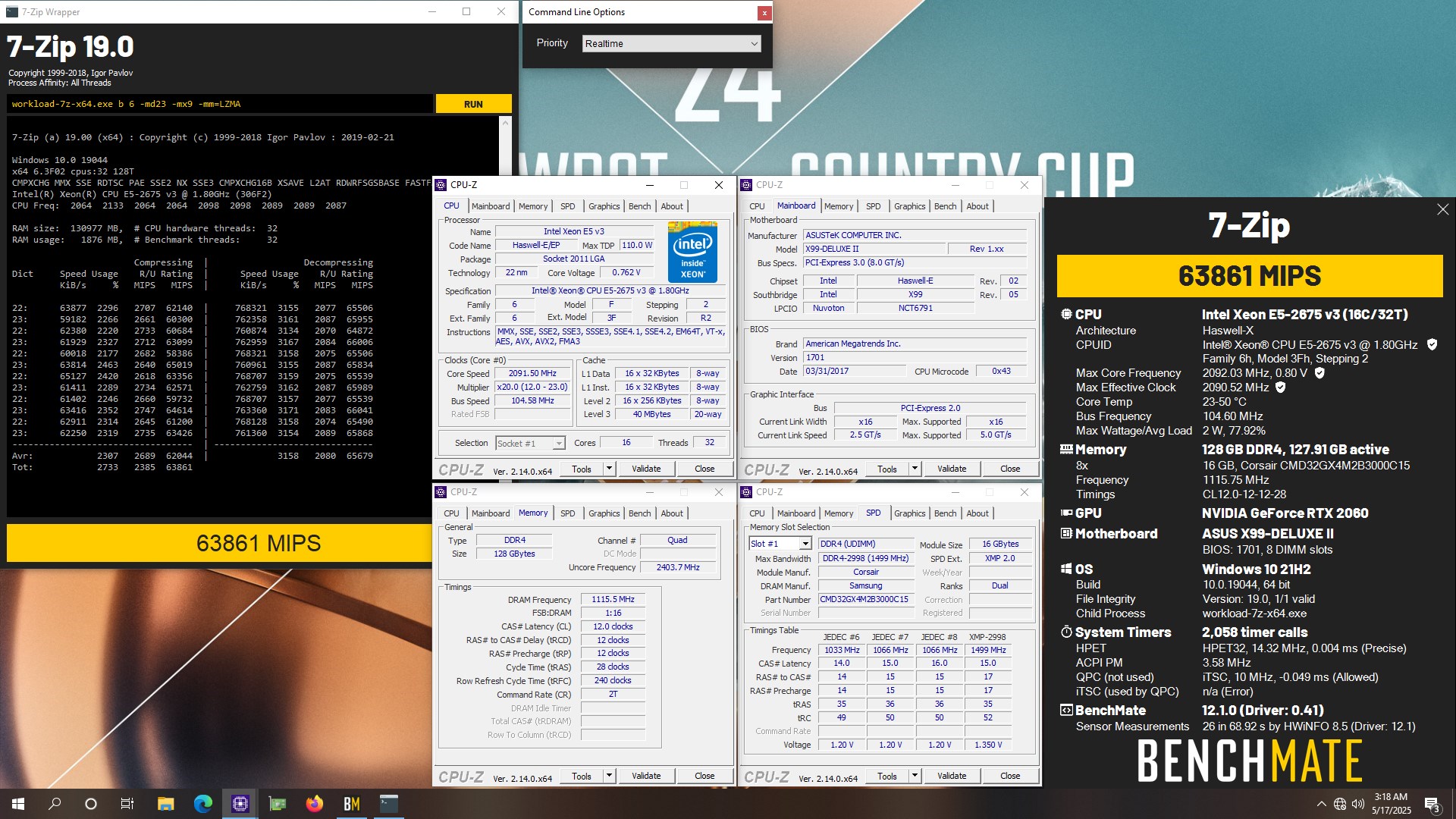The height and width of the screenshot is (819, 1456).
Task: Open Bench tab in CPU-Z Memory window
Action: [639, 513]
